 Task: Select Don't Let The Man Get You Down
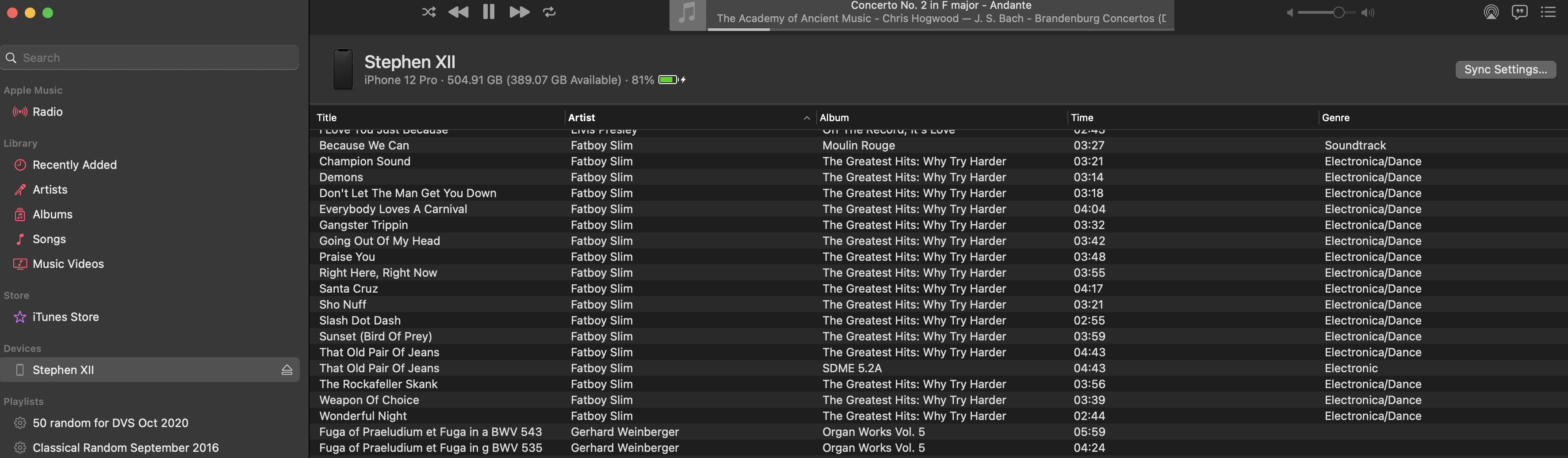coord(408,193)
